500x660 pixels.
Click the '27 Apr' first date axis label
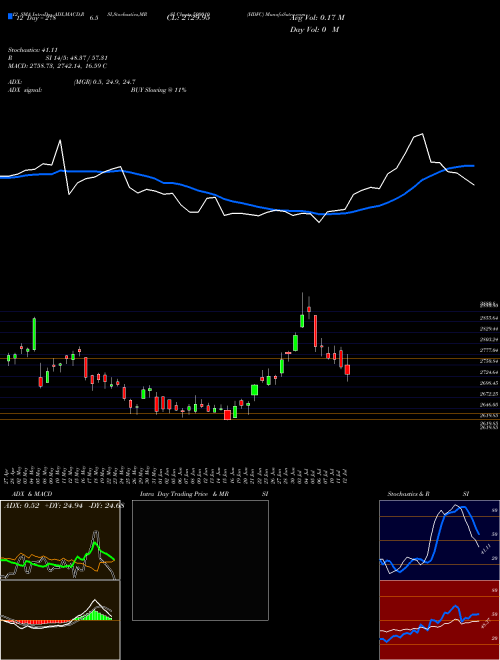point(8,475)
